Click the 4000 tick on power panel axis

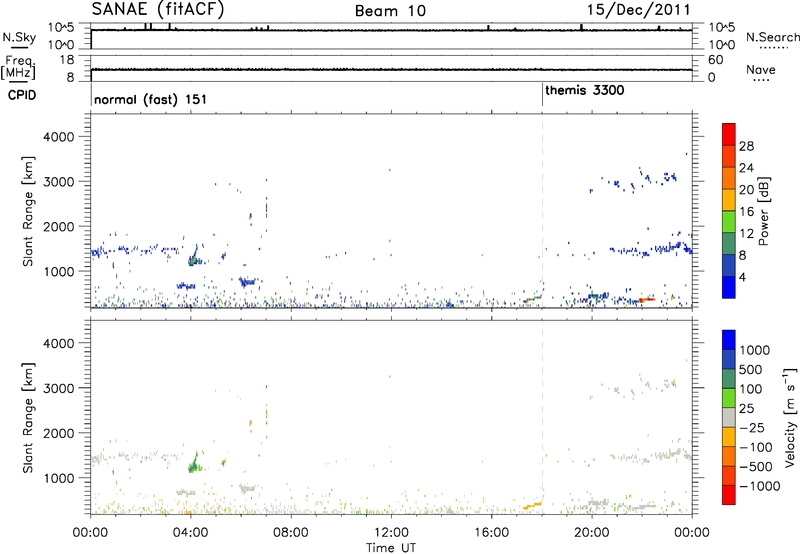(x=58, y=137)
